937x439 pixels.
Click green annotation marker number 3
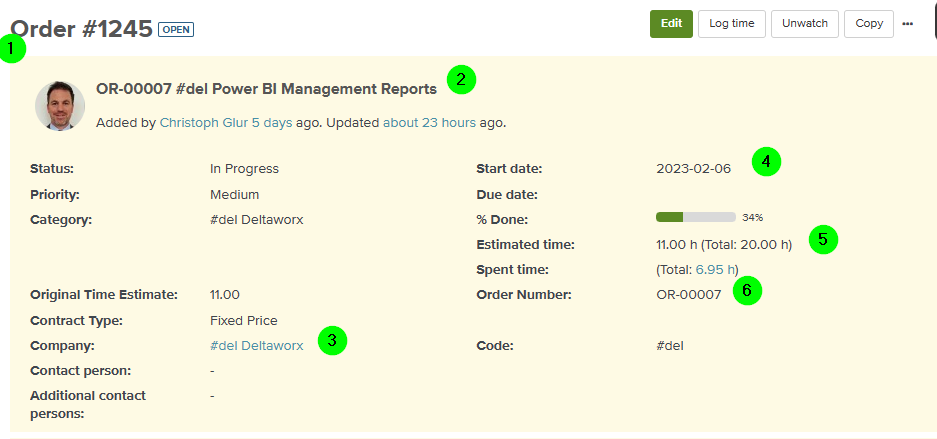pos(332,340)
